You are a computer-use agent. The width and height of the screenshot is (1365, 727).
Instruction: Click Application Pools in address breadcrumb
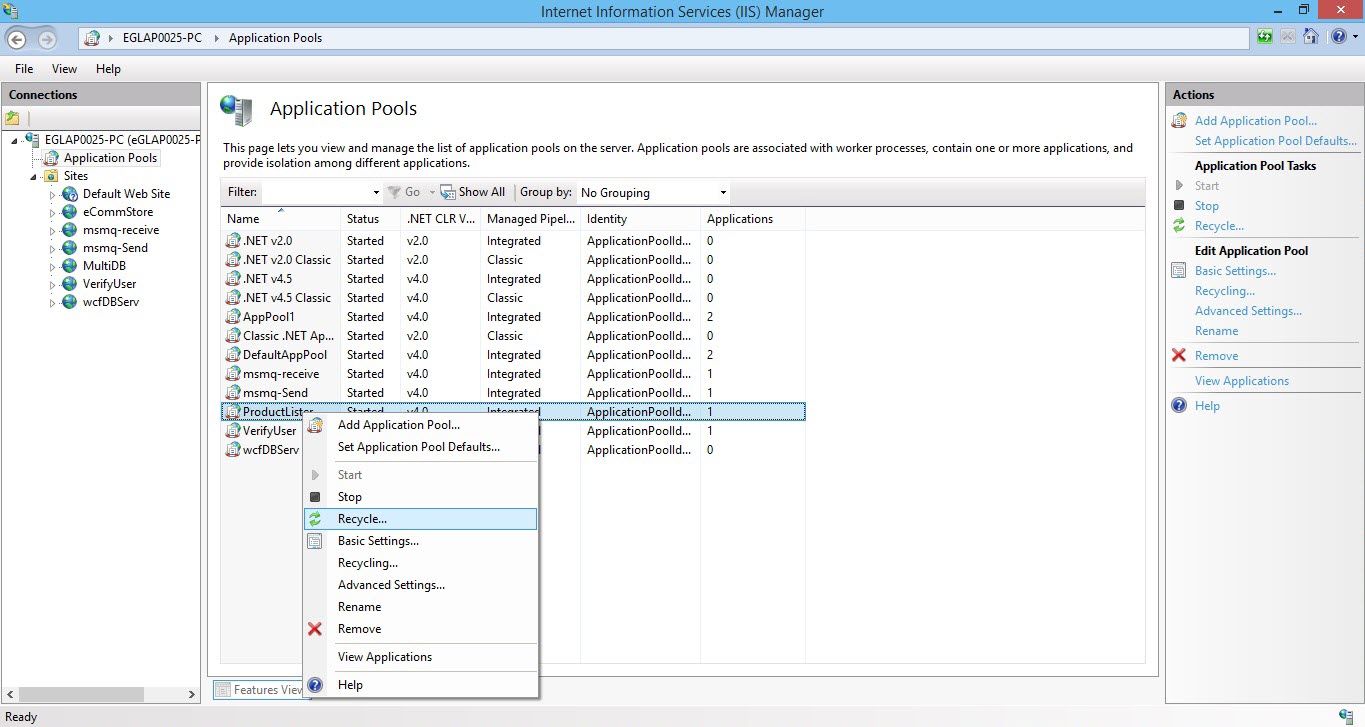(275, 38)
